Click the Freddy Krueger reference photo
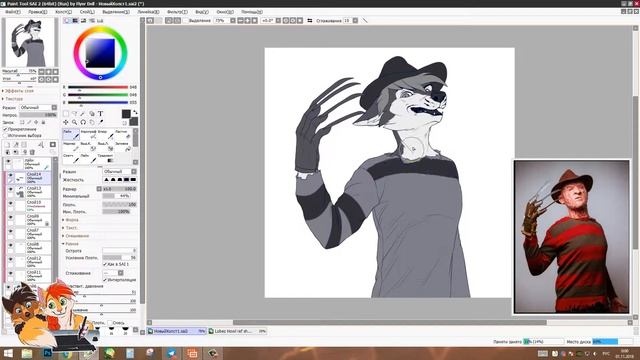Screen dimensions: 640x360 coord(571,236)
